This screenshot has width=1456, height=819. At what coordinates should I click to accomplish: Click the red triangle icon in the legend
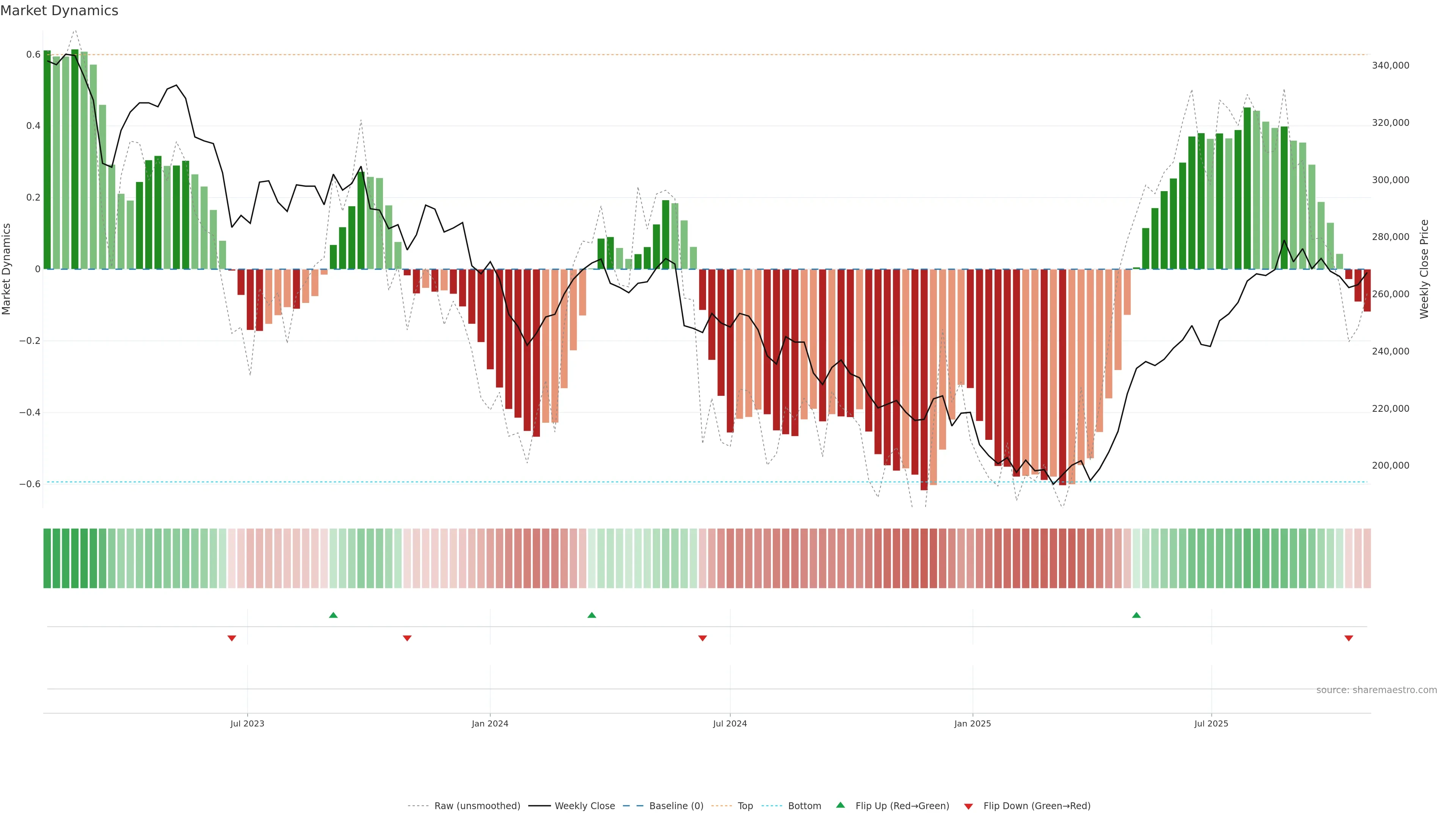point(968,806)
